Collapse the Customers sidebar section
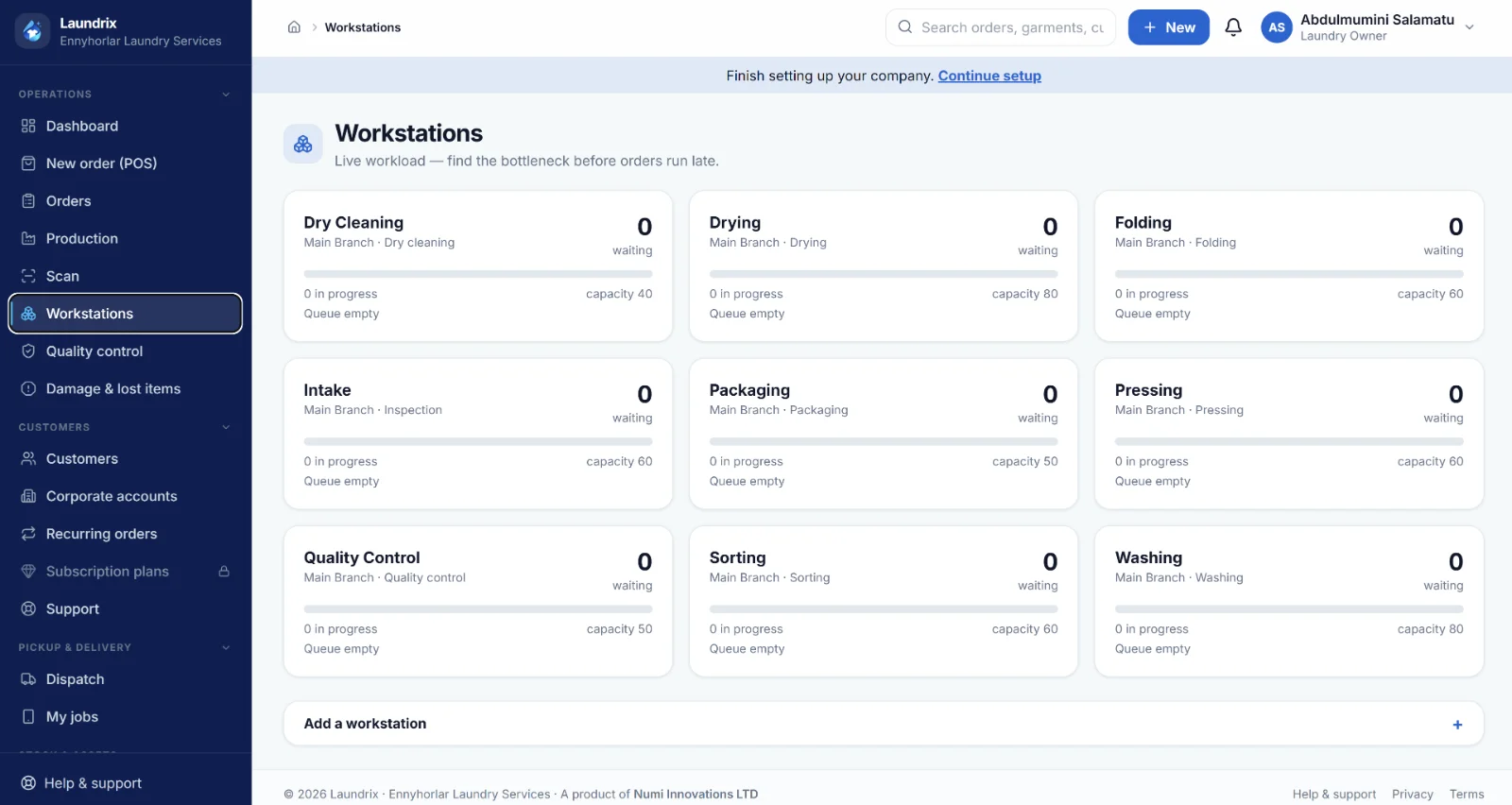Screen dimensions: 1512x805 click(x=226, y=427)
